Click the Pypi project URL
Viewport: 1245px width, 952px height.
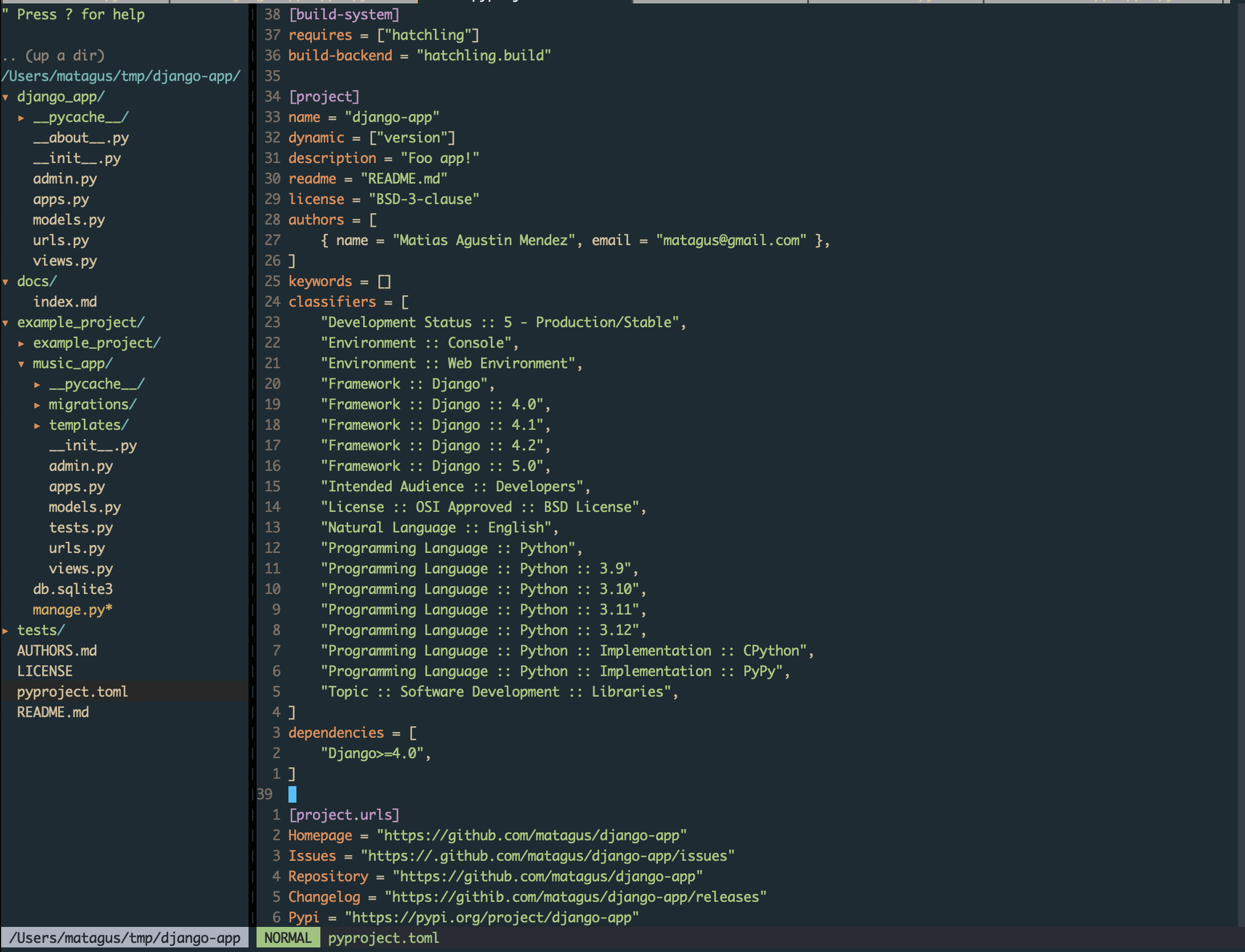coord(492,918)
